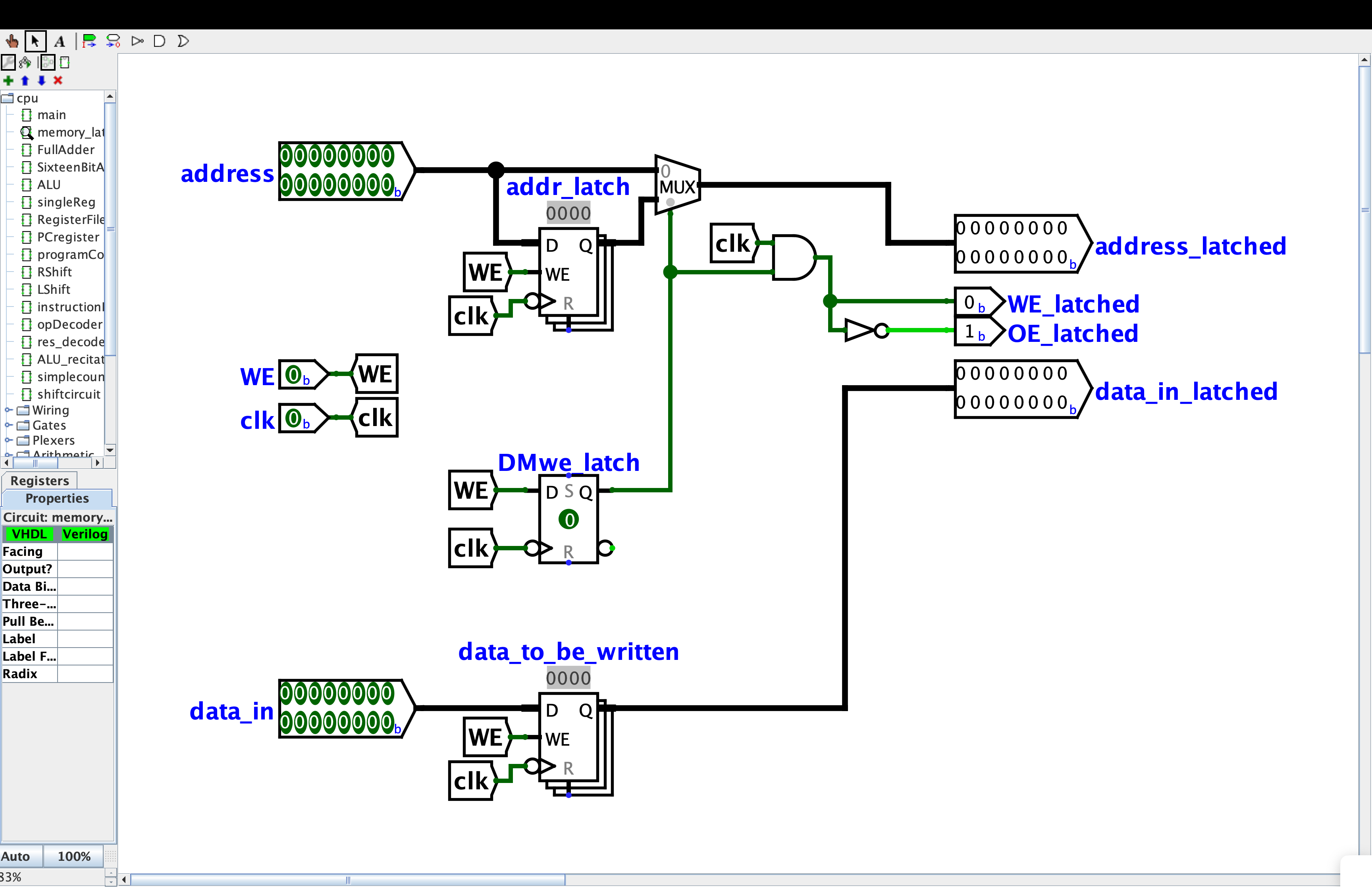Click the green plus add-circuit icon
This screenshot has width=1372, height=887.
tap(8, 81)
